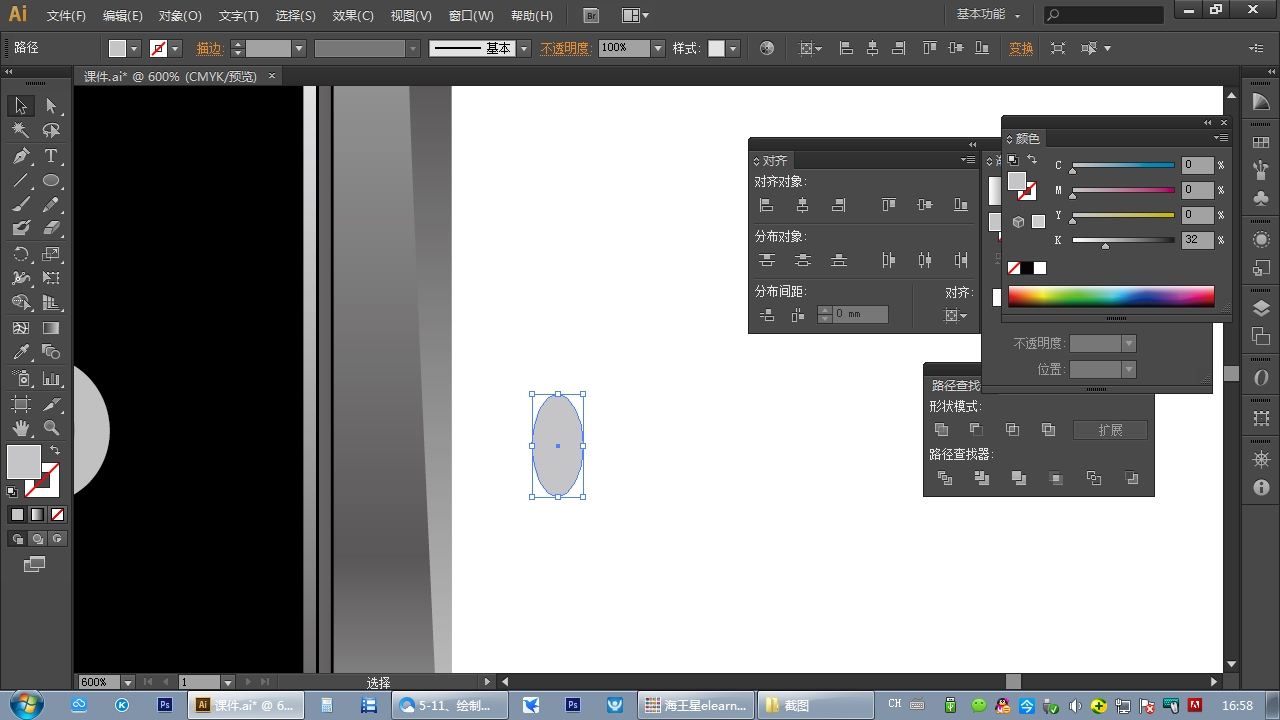Open the 样式 style dropdown

[733, 48]
